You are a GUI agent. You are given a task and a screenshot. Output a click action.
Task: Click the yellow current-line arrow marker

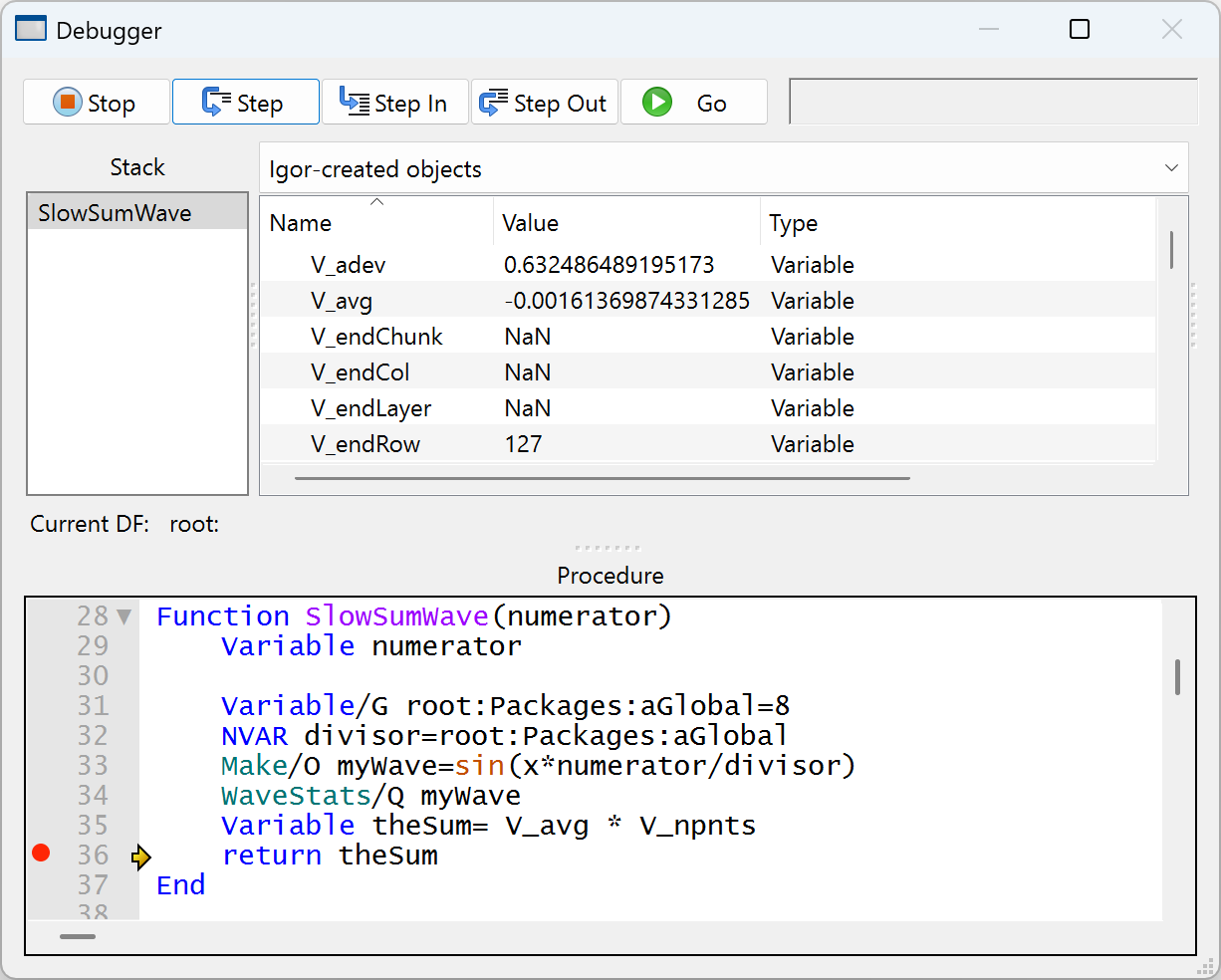(x=141, y=857)
